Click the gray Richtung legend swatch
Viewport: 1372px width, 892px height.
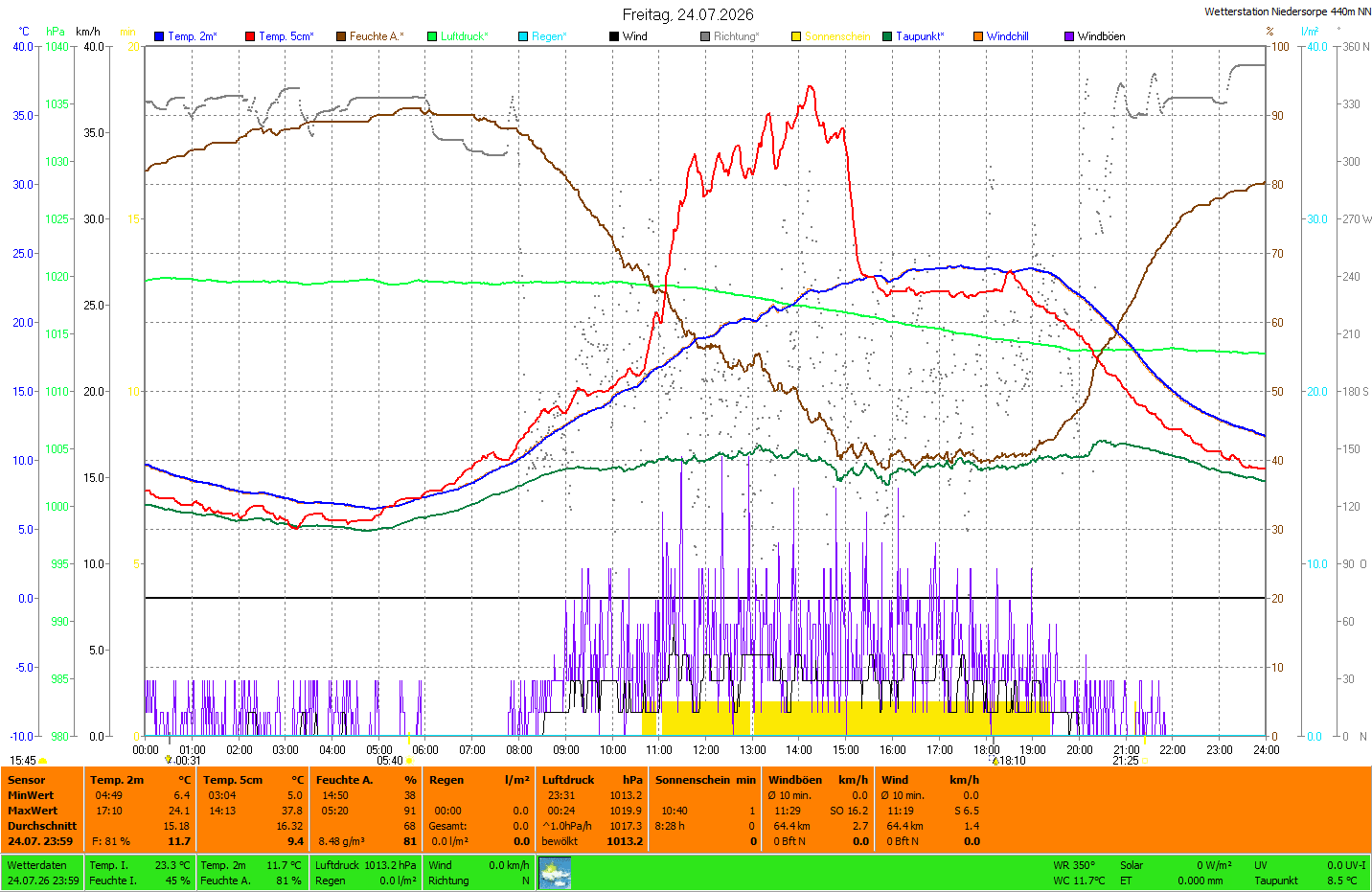coord(705,36)
